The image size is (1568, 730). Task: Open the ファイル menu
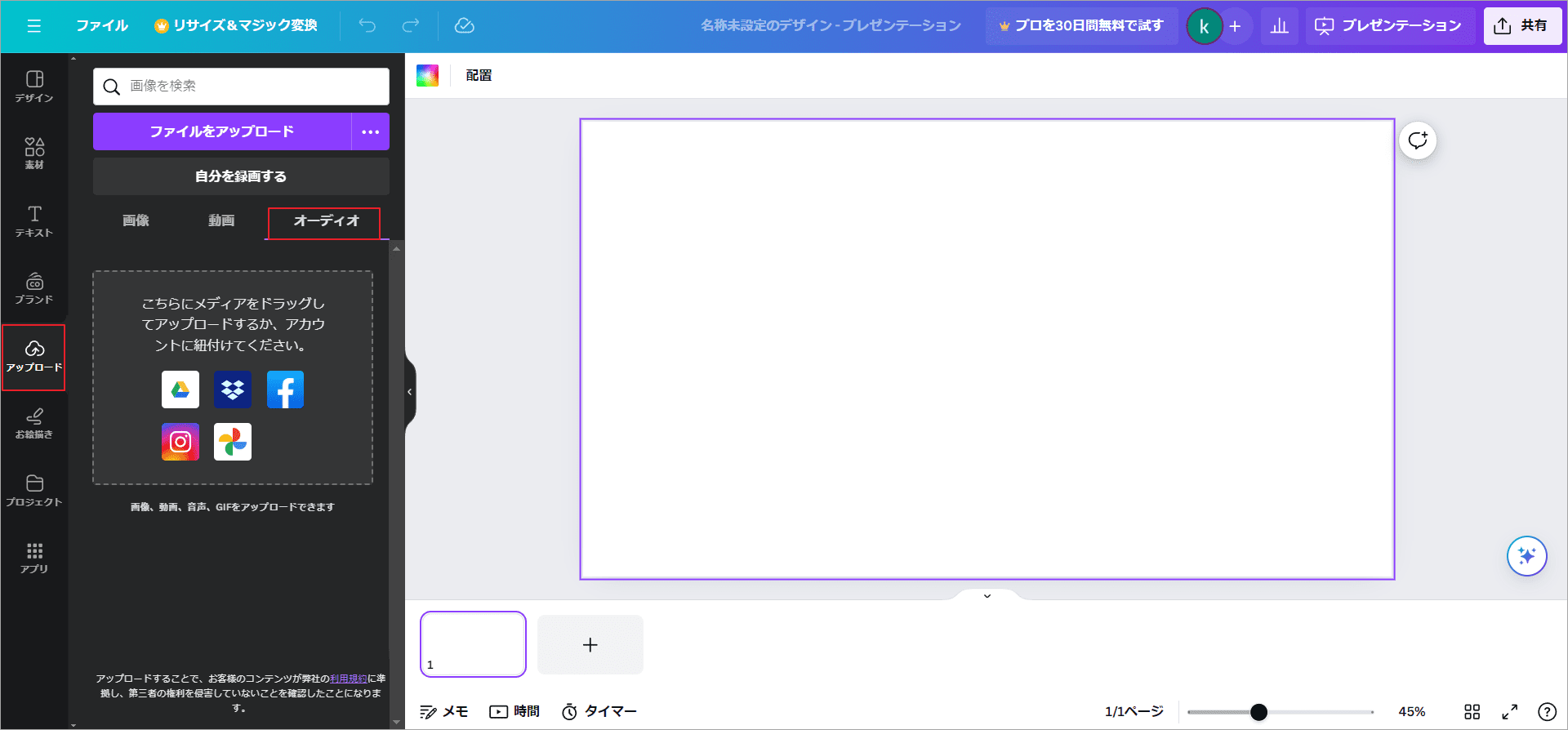(x=102, y=26)
